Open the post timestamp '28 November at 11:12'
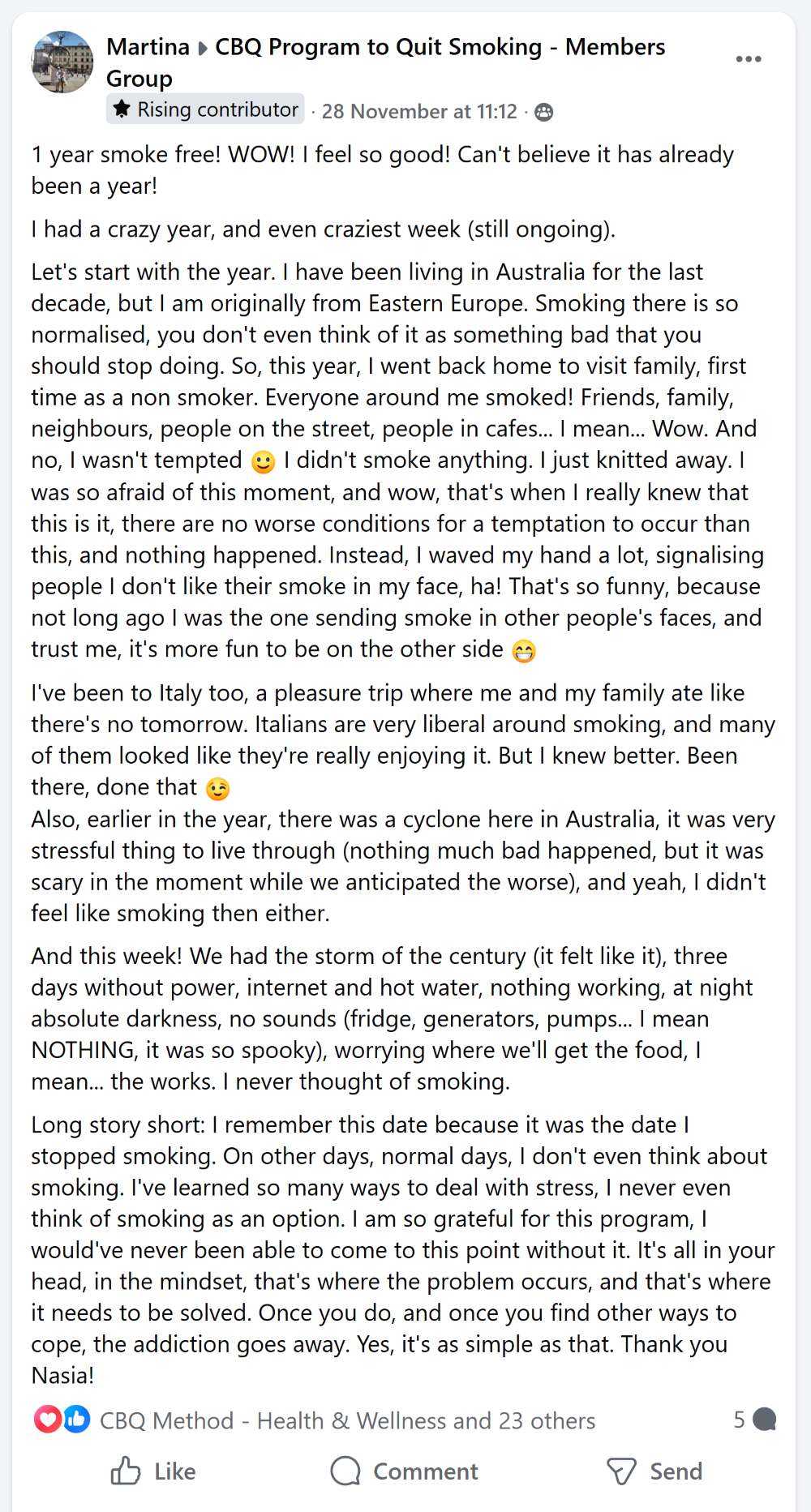Screen dimensions: 811x1512 coord(419,112)
